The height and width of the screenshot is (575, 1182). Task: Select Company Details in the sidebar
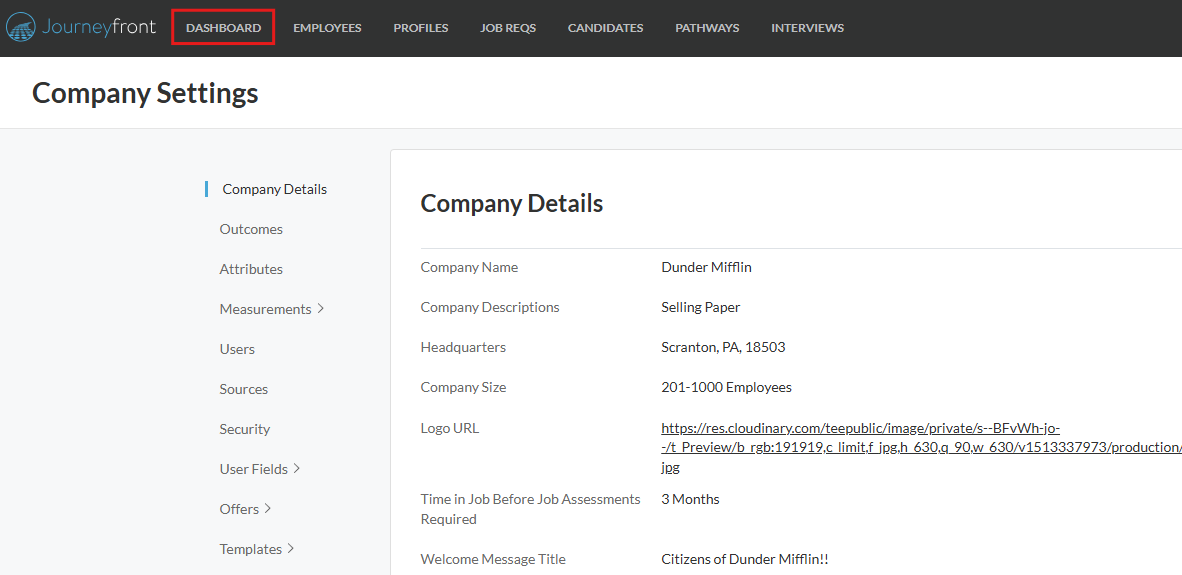tap(274, 189)
